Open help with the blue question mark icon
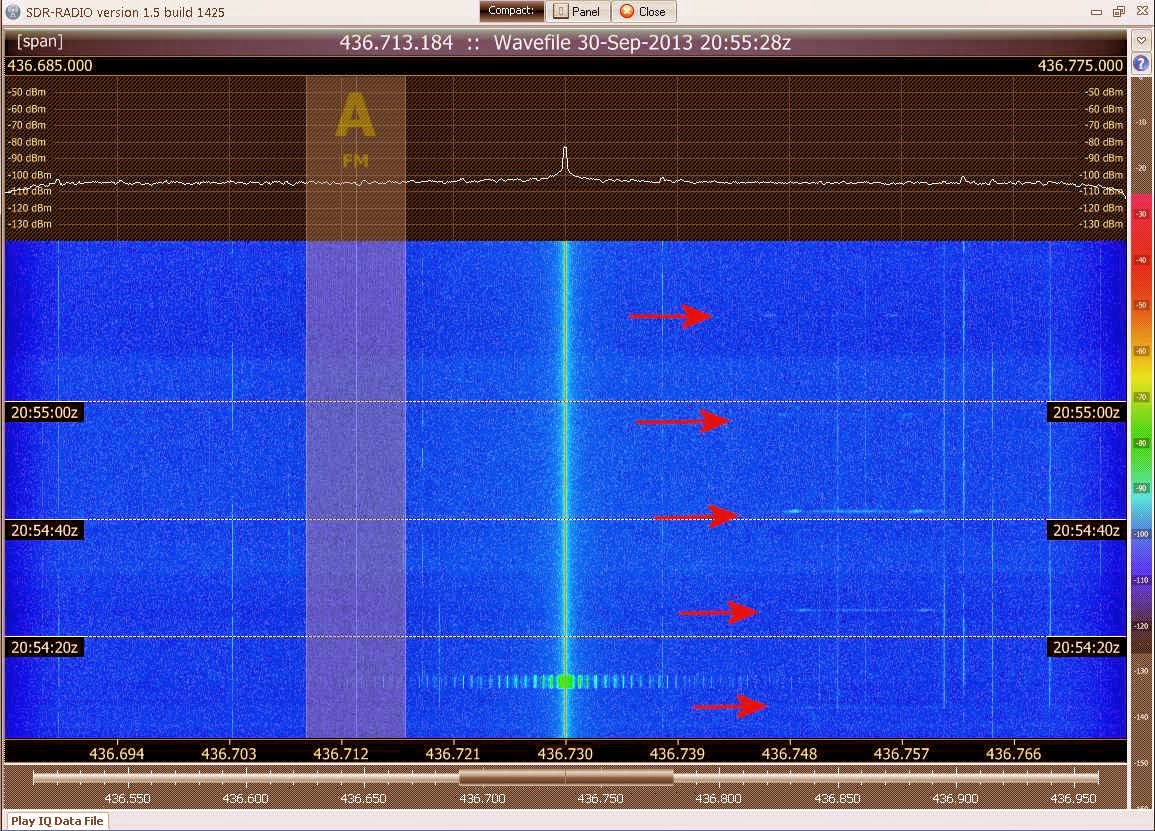The image size is (1155, 831). coord(1141,63)
